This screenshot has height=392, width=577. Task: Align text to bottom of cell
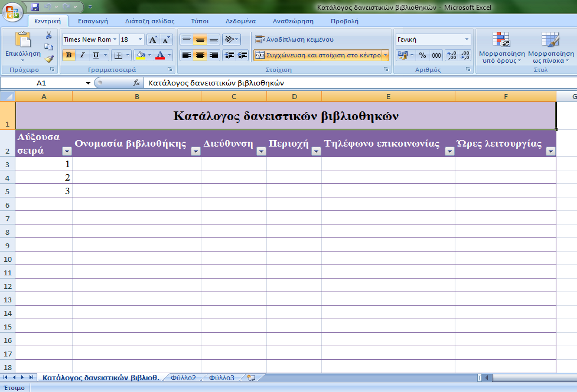pyautogui.click(x=214, y=39)
